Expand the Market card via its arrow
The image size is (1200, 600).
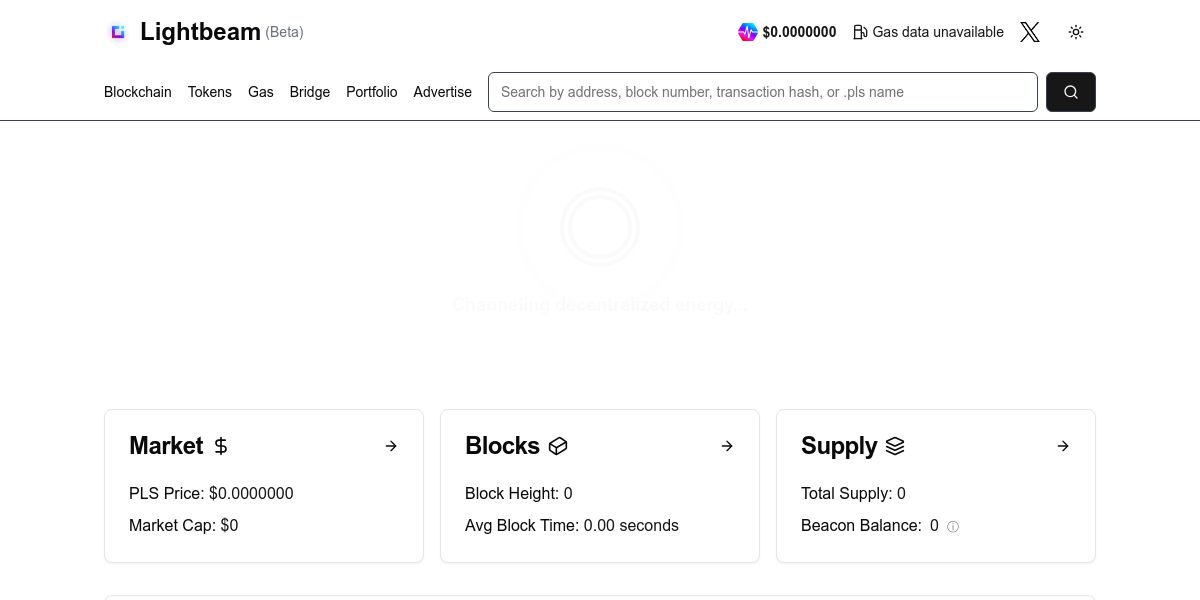point(391,446)
